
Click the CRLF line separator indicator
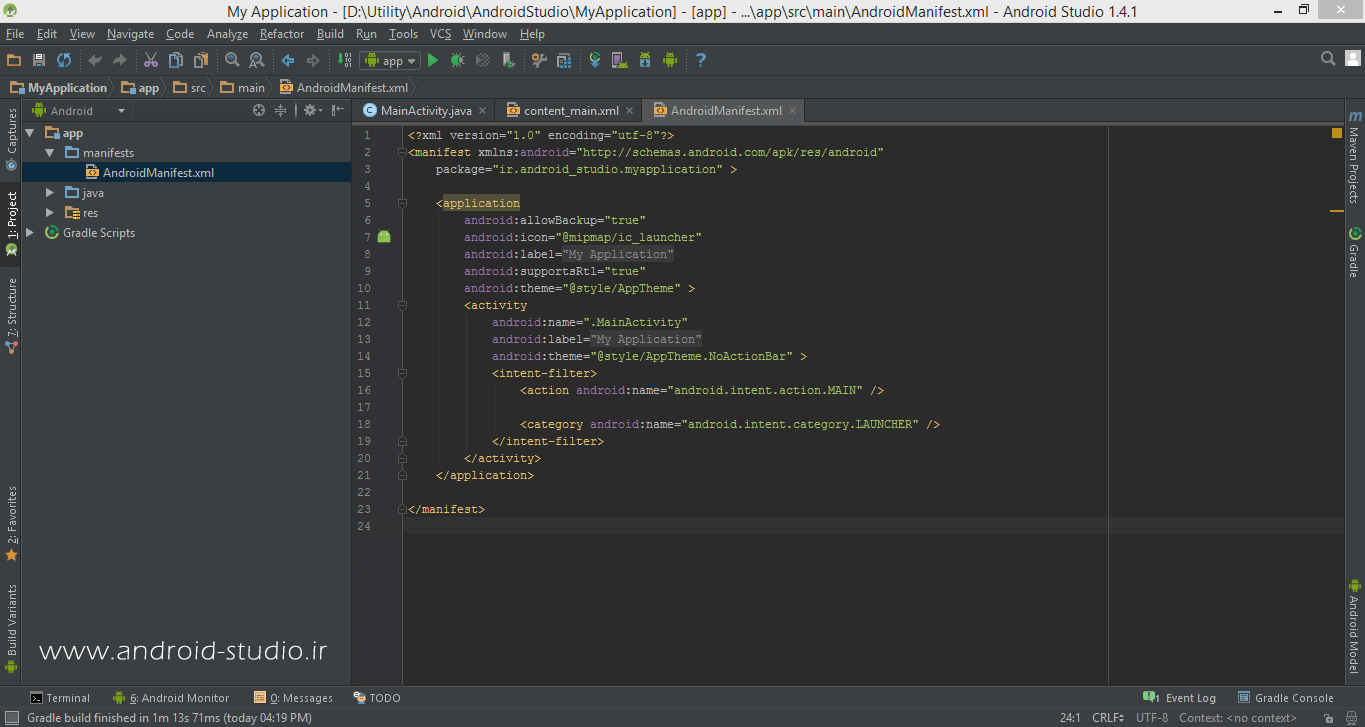click(x=1107, y=718)
